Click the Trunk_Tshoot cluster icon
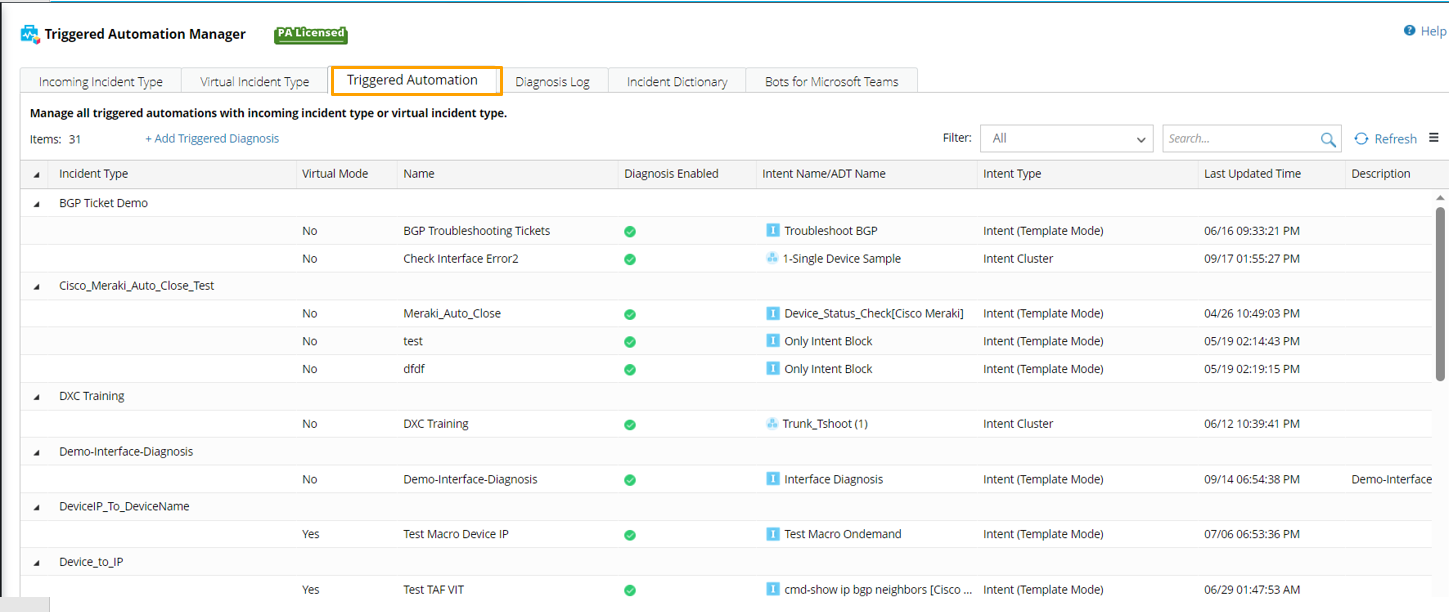Screen dimensions: 1449x612 tap(772, 424)
